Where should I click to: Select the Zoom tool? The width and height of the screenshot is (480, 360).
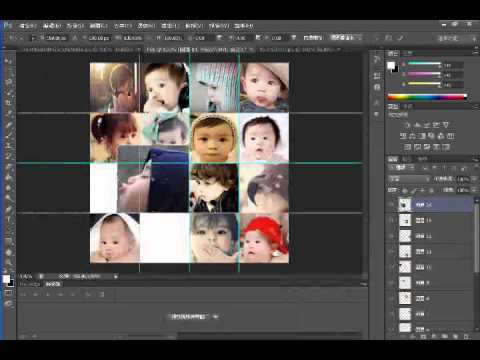[x=9, y=263]
